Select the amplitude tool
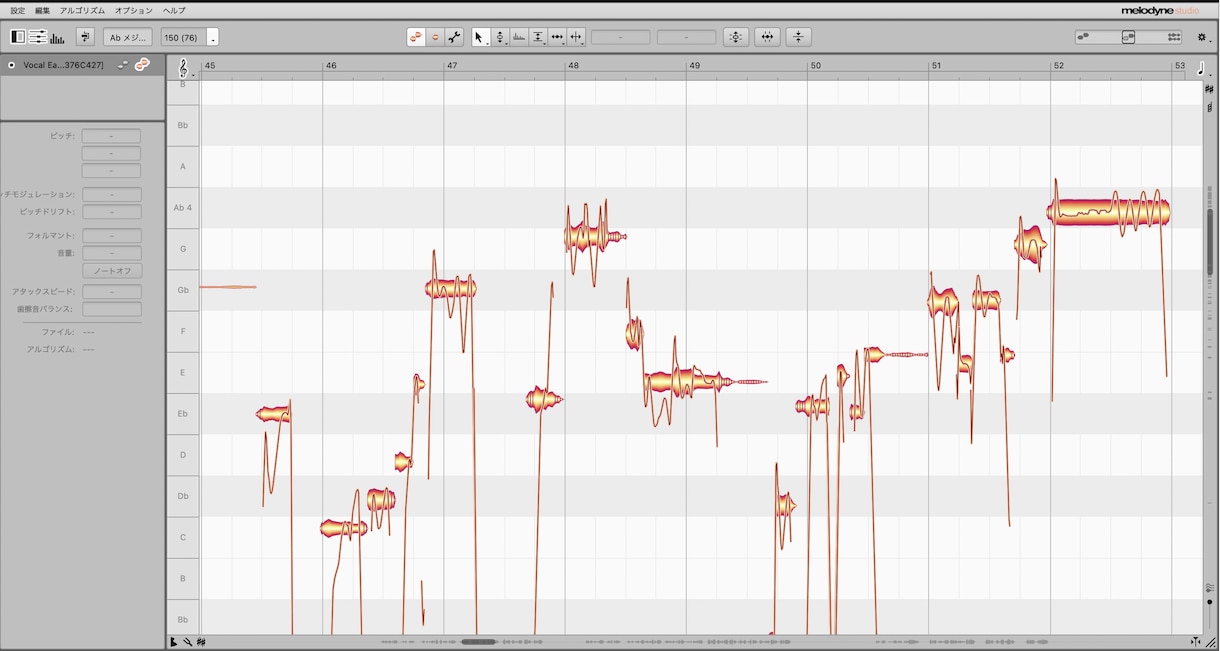Screen dimensions: 1220x651 538,37
